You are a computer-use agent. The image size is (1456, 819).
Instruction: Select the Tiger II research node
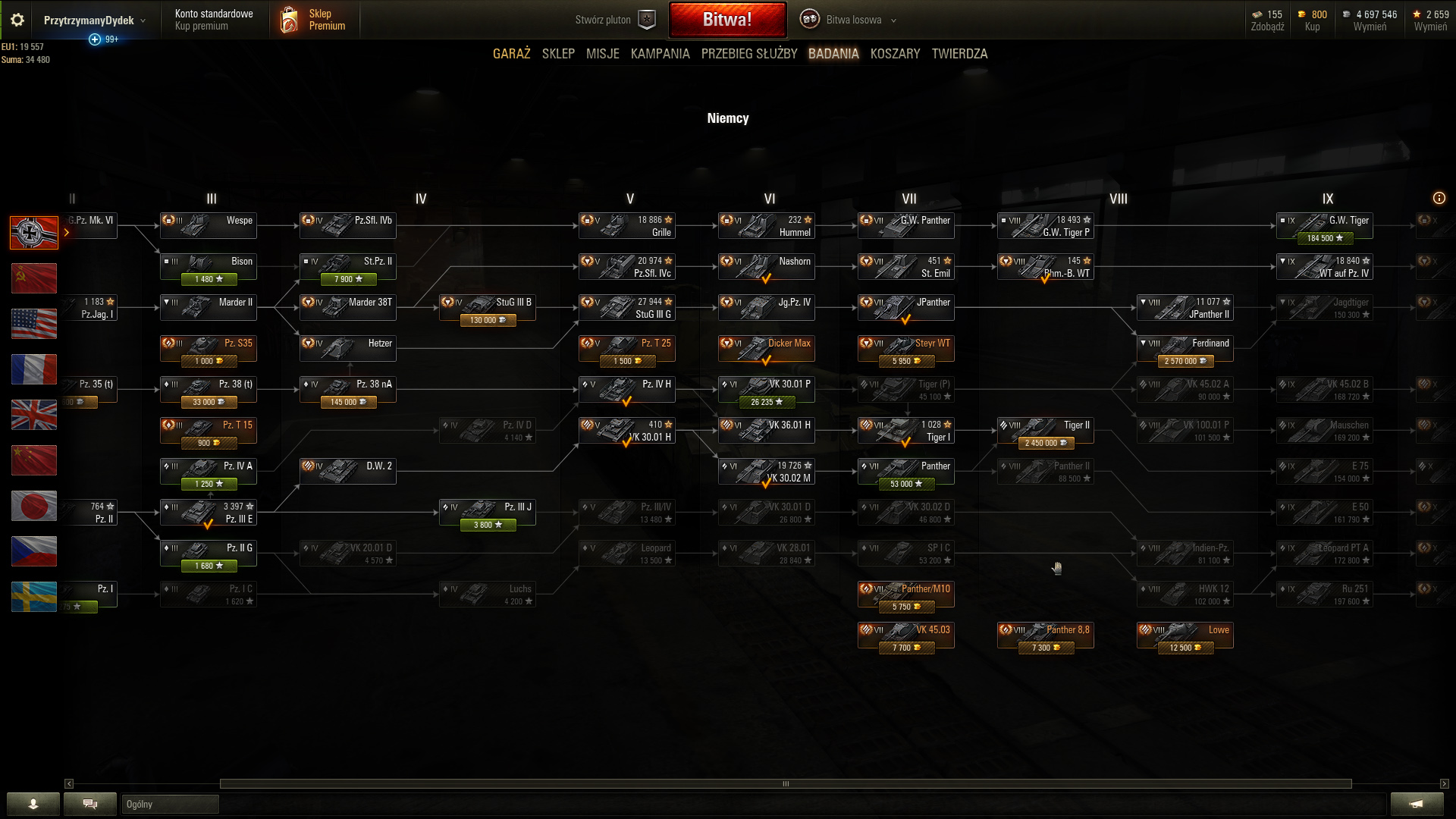(x=1045, y=432)
